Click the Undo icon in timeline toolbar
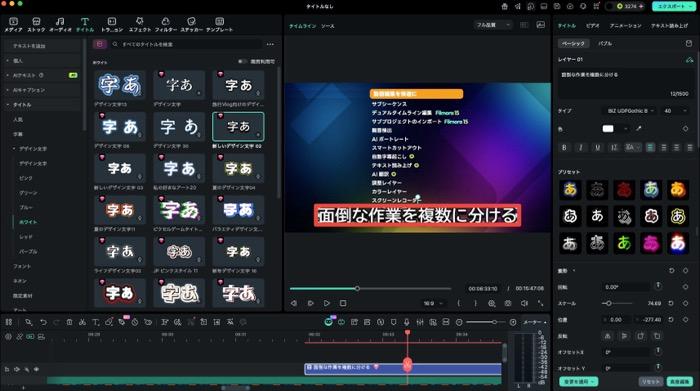 point(43,322)
